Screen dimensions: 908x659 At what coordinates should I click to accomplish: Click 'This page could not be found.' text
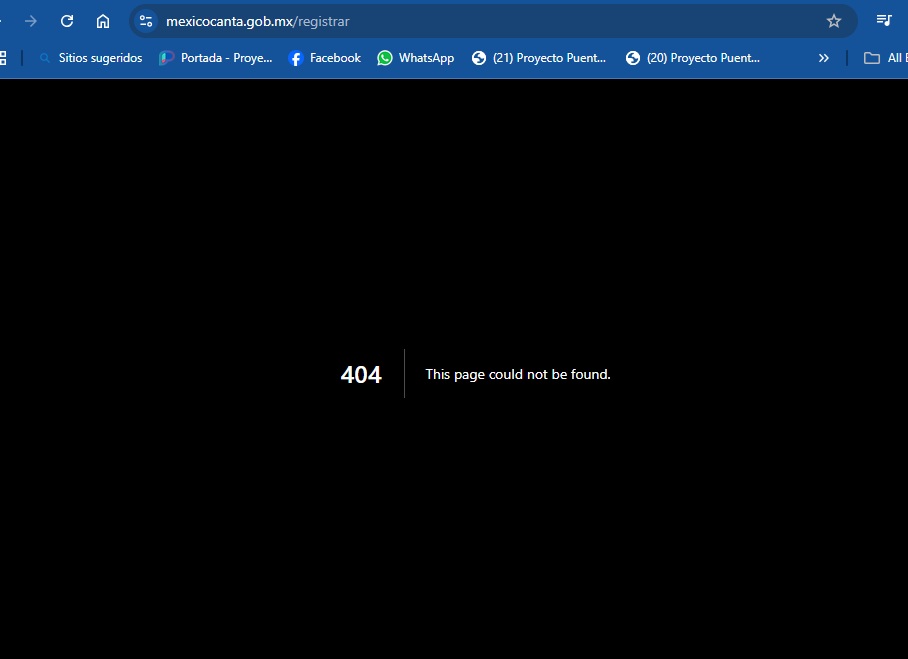click(x=518, y=375)
